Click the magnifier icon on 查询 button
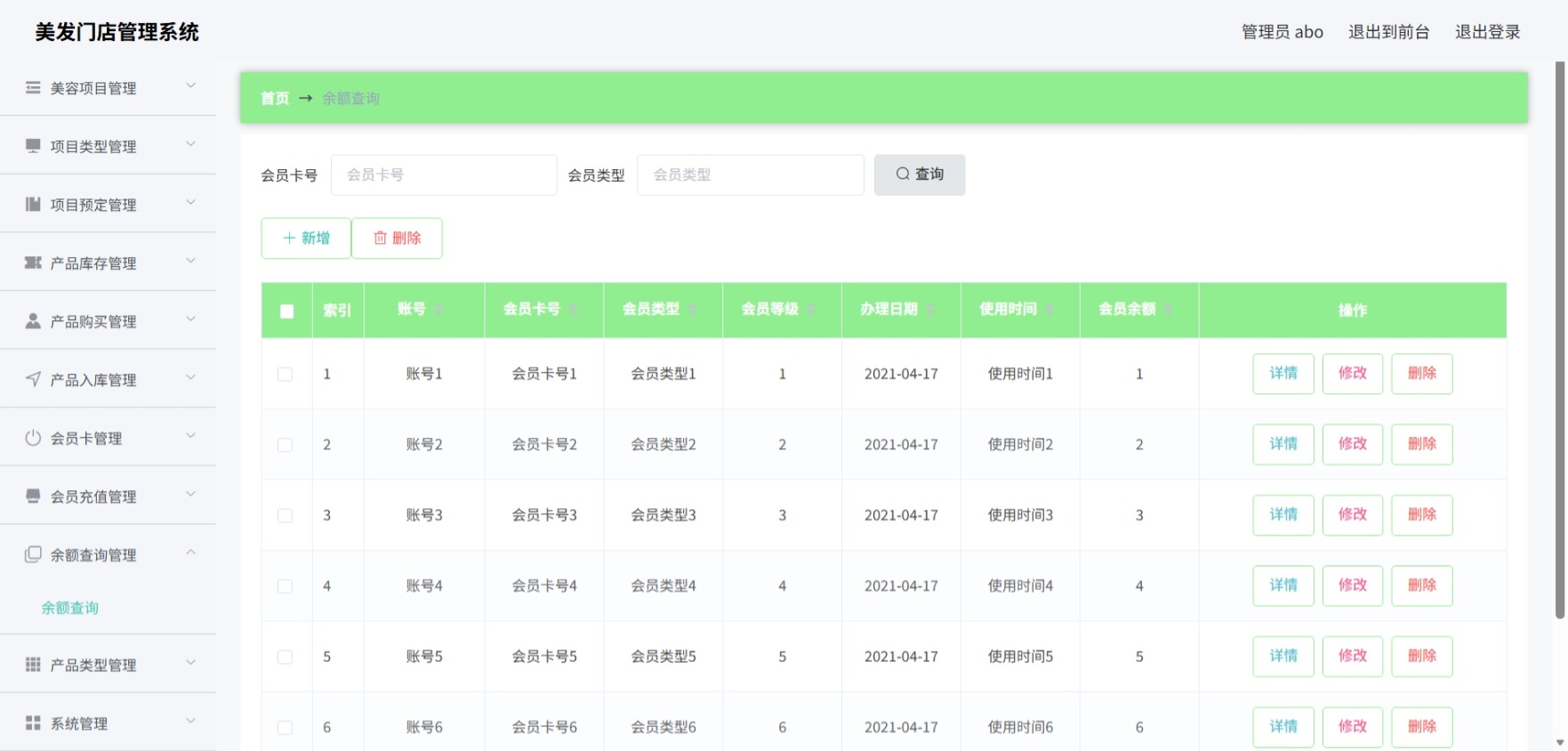1568x751 pixels. [903, 174]
